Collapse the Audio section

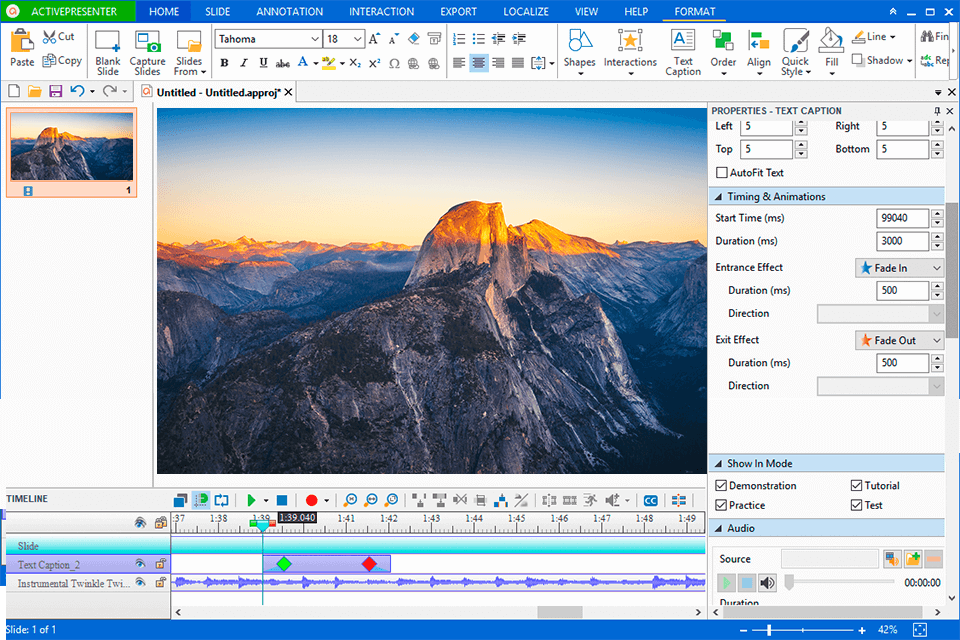pos(718,528)
